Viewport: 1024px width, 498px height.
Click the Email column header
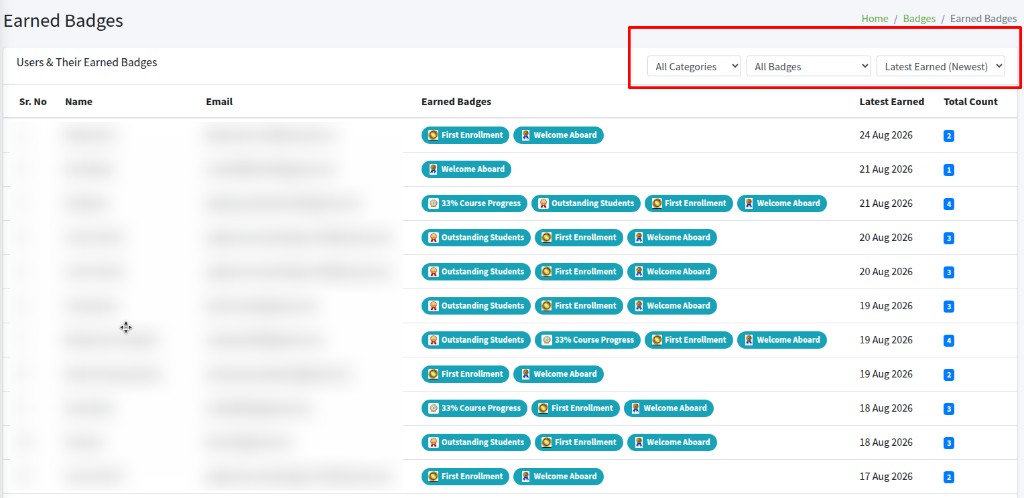[x=219, y=102]
